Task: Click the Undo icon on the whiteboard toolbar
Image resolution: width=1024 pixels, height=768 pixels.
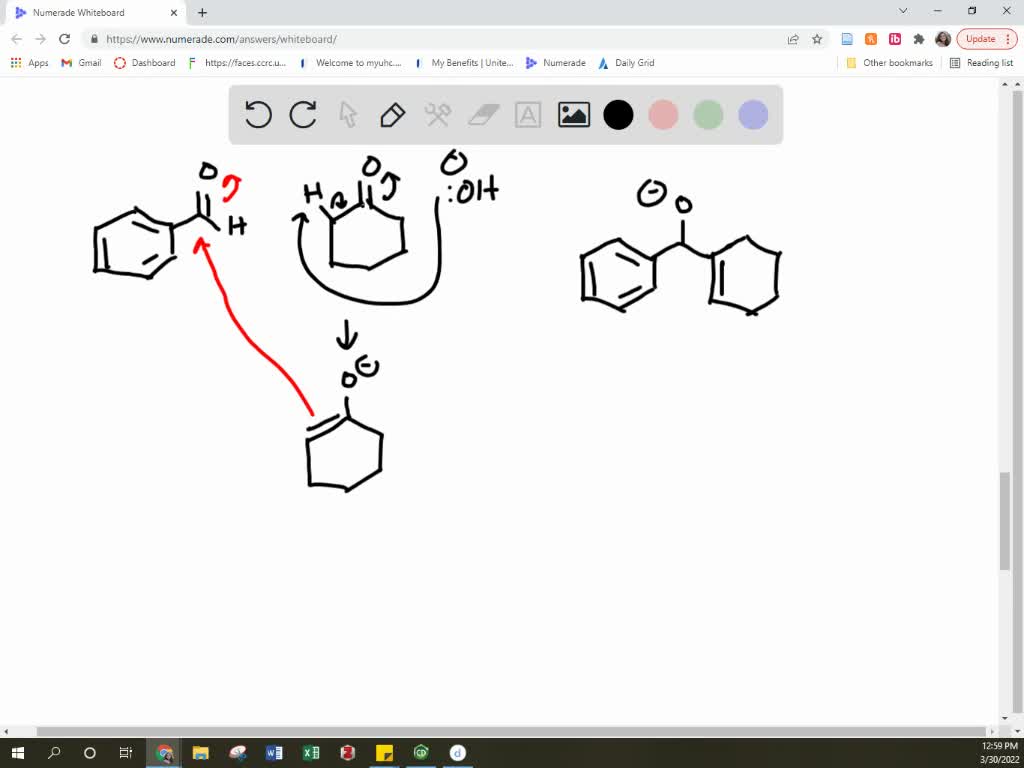Action: click(x=258, y=115)
